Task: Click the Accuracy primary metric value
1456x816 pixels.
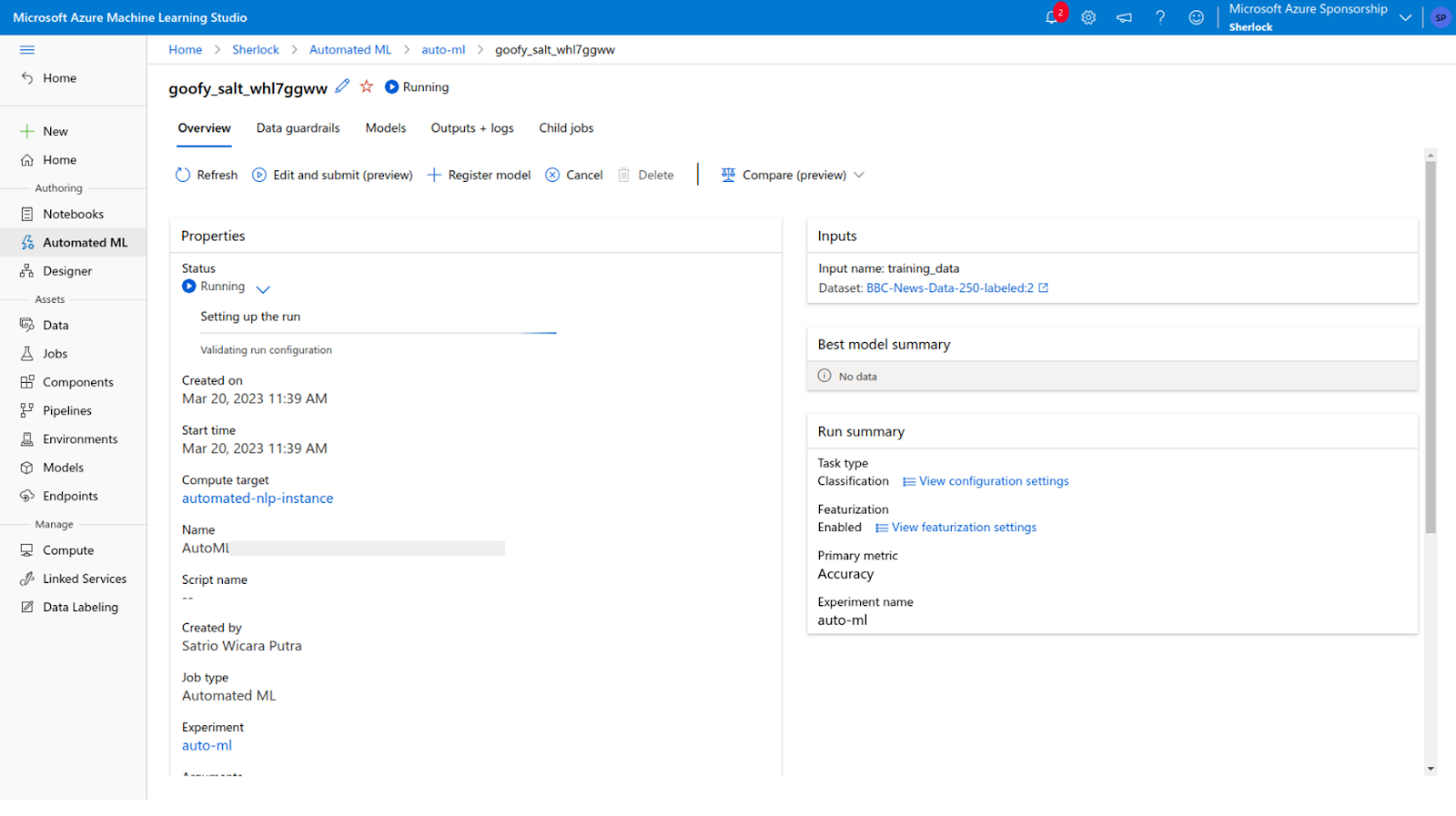Action: point(845,575)
